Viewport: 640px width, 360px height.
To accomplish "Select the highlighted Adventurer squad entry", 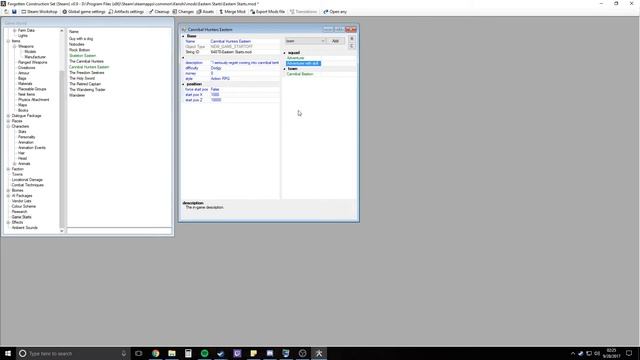I will click(303, 63).
